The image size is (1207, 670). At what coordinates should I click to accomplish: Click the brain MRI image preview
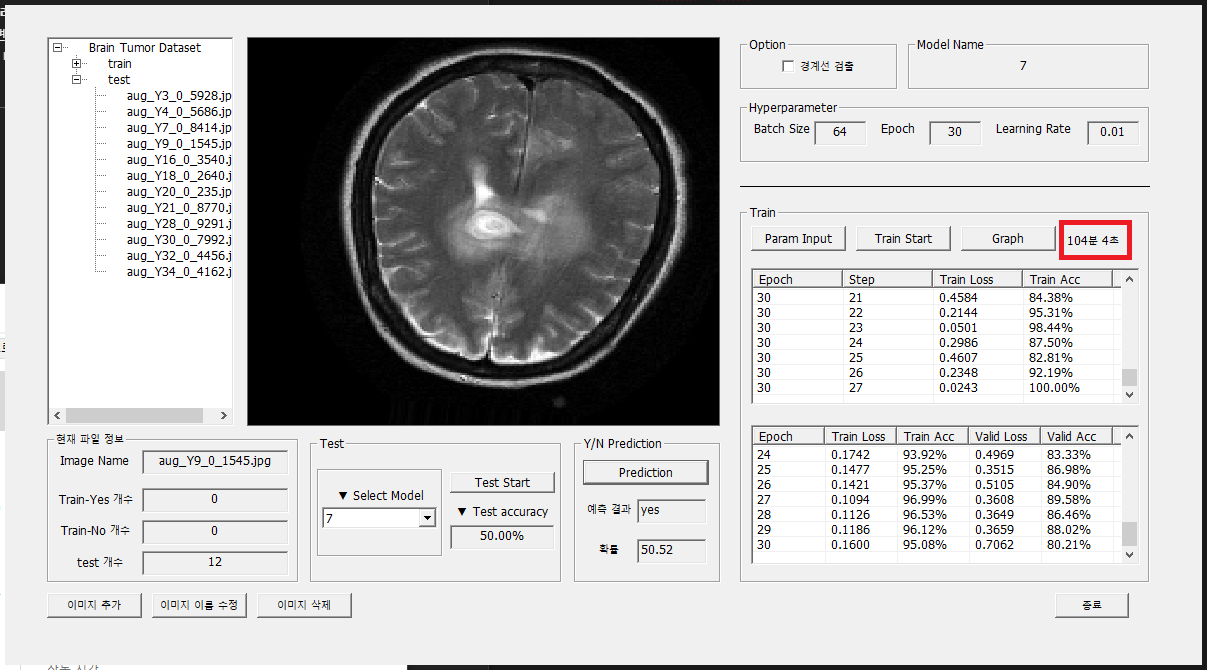tap(483, 232)
